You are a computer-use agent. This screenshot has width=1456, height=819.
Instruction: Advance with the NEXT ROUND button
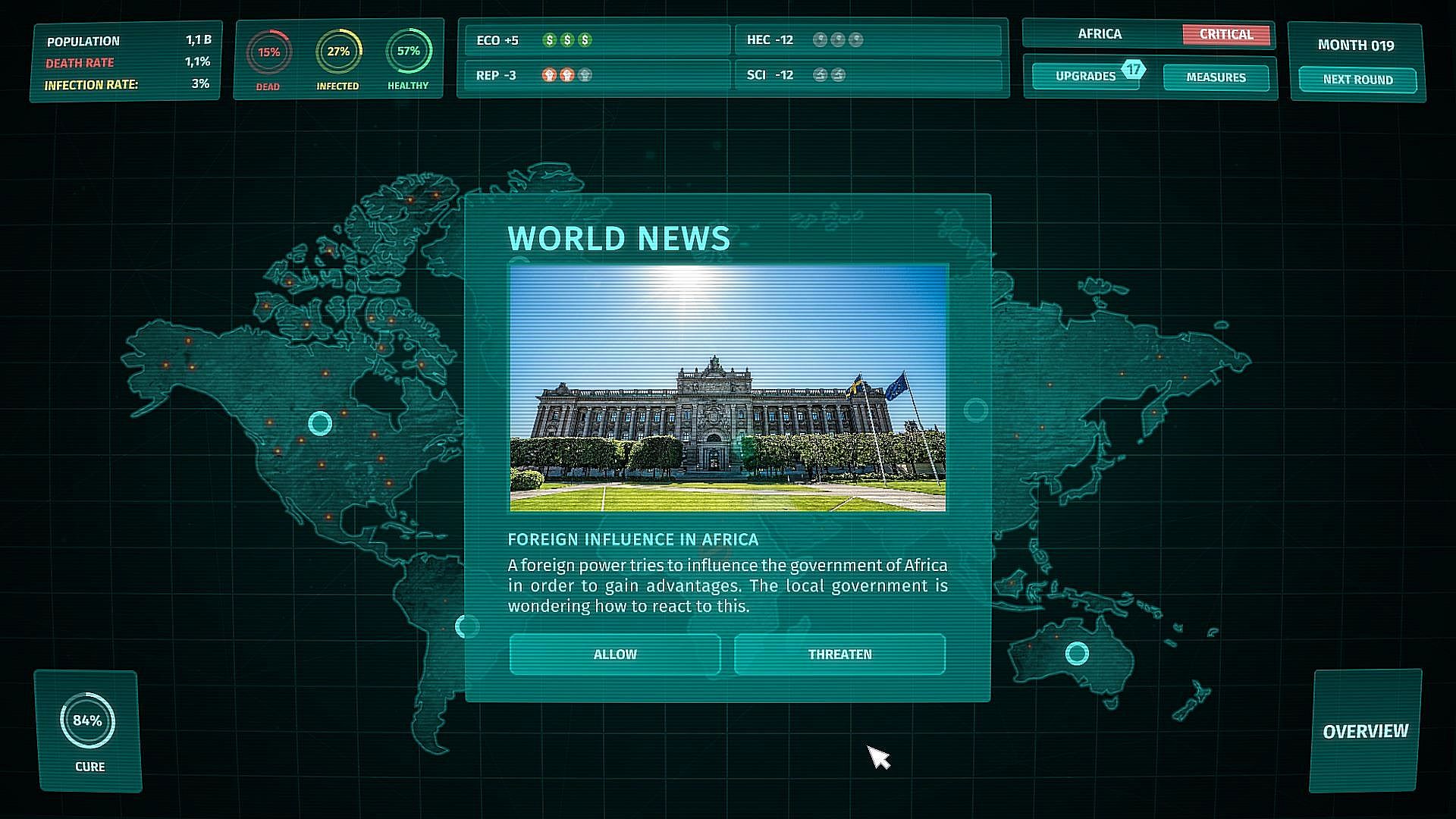coord(1357,80)
